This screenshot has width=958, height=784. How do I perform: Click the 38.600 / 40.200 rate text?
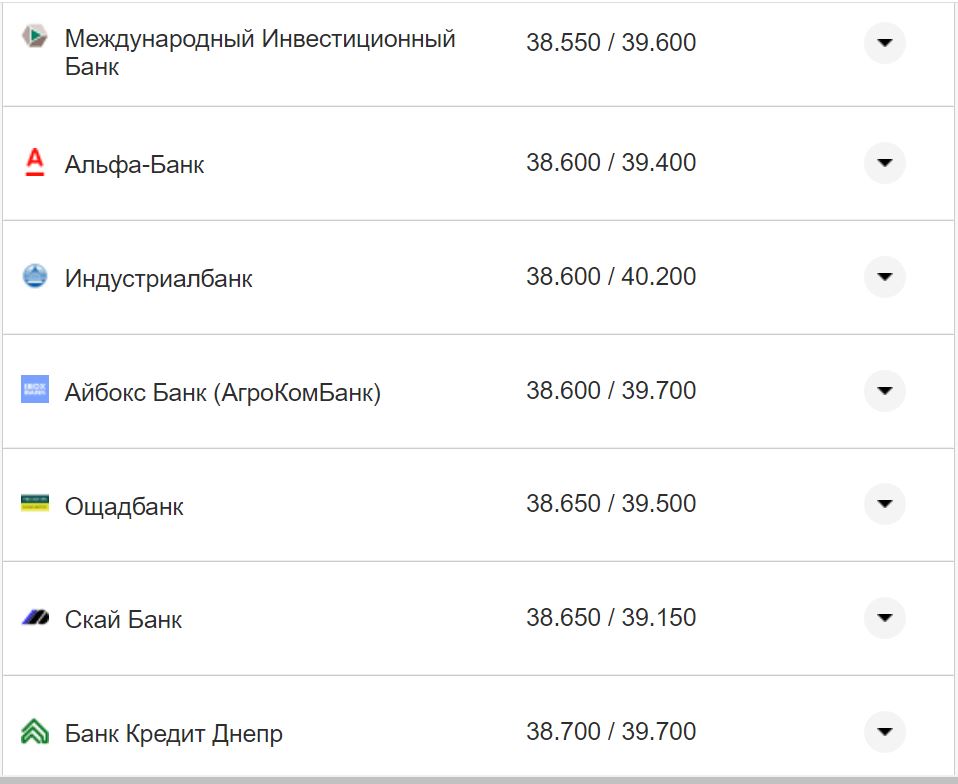(612, 277)
